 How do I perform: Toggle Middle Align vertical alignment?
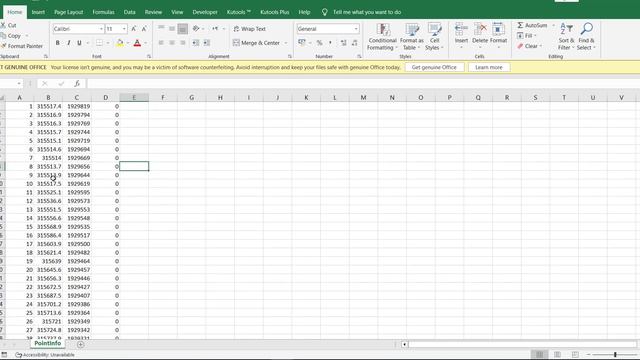[x=172, y=29]
